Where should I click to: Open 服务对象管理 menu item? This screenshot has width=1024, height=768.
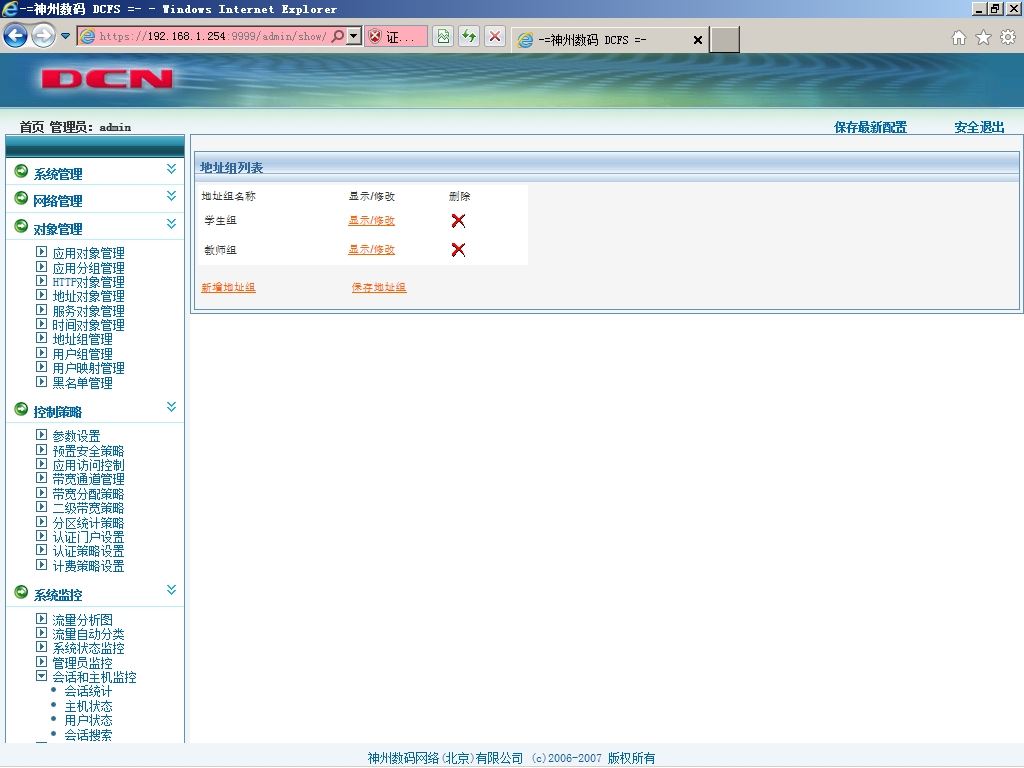[x=88, y=312]
